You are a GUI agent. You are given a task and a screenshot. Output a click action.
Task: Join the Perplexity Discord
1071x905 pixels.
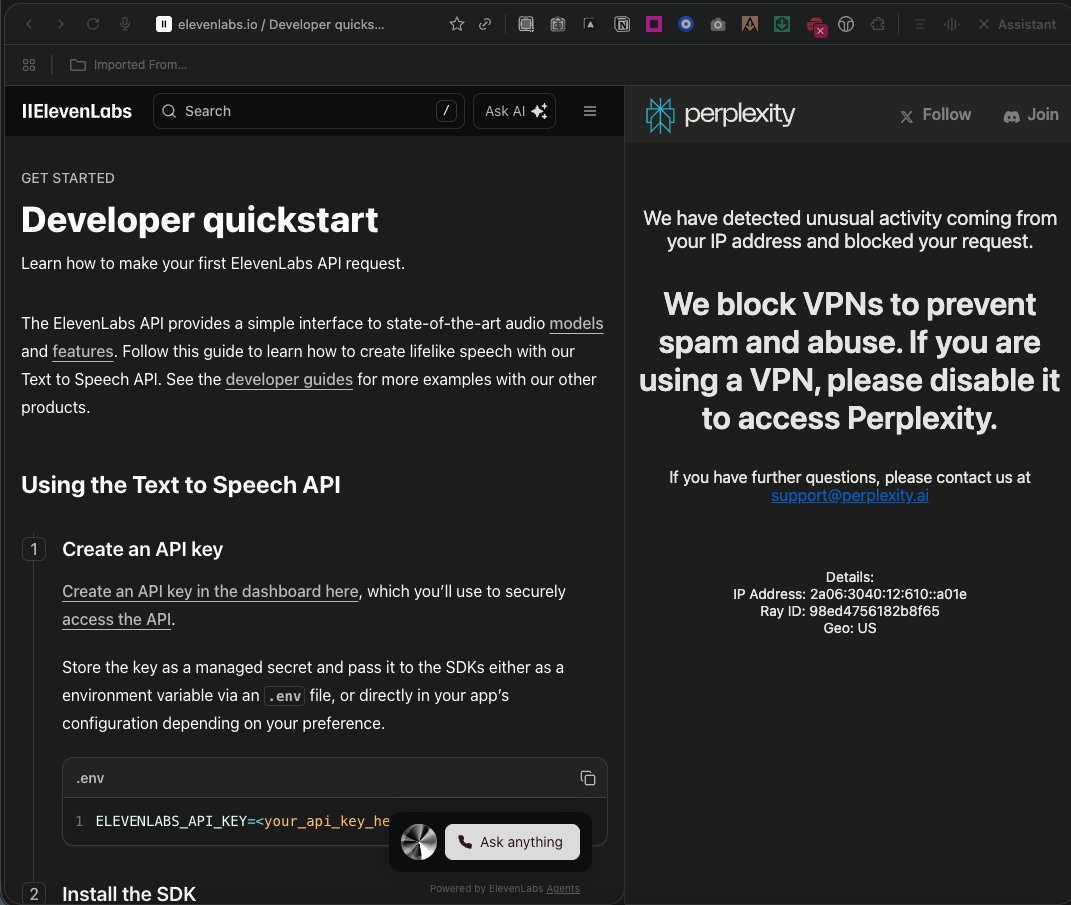(x=1031, y=115)
